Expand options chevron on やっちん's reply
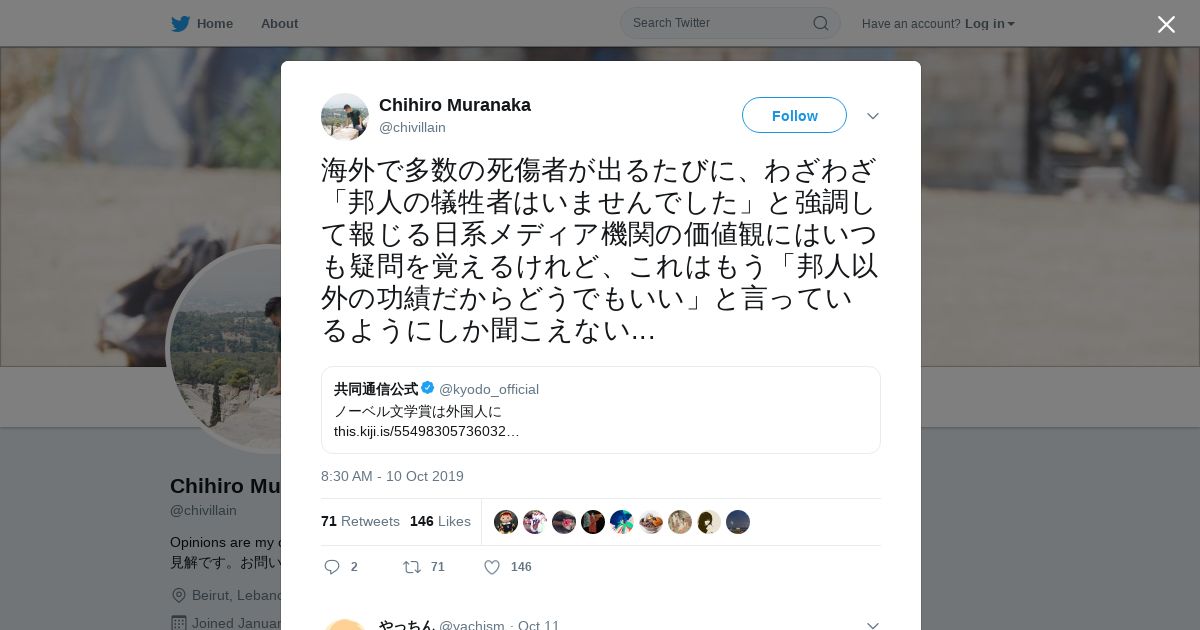The image size is (1200, 630). (872, 625)
